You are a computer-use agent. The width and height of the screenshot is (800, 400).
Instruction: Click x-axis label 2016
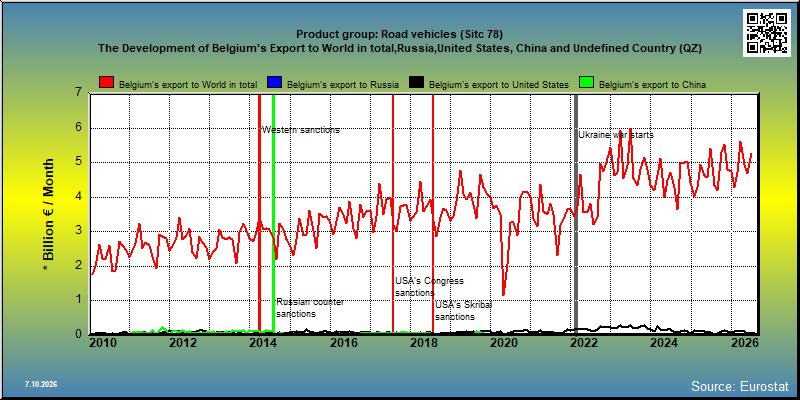coord(343,342)
